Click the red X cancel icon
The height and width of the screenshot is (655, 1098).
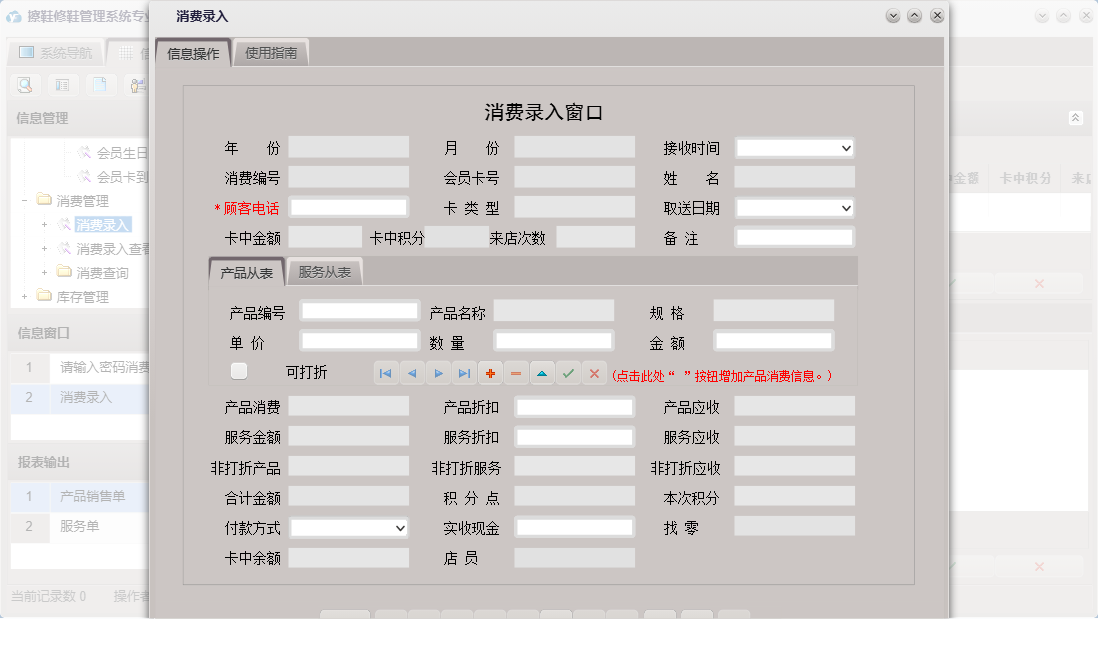pos(593,372)
